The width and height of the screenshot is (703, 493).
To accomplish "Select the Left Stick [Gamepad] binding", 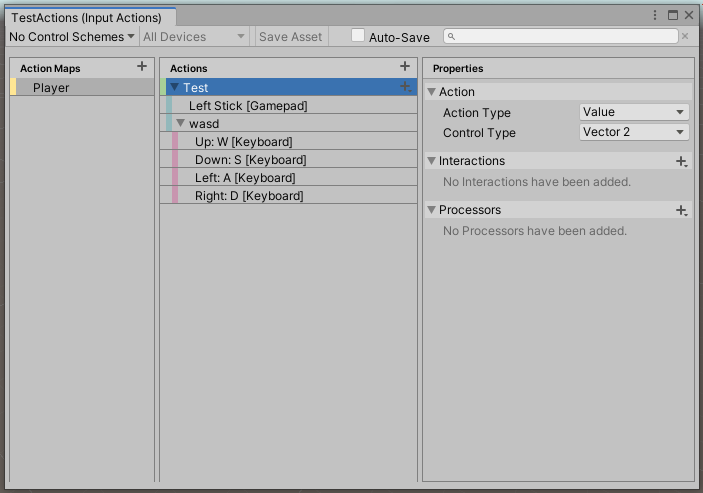I will click(x=248, y=106).
